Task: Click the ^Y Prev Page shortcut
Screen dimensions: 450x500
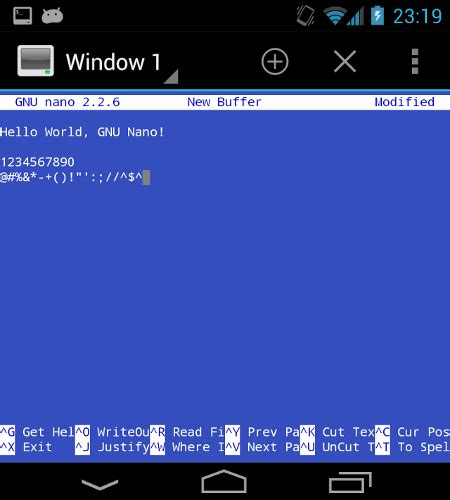Action: [262, 432]
